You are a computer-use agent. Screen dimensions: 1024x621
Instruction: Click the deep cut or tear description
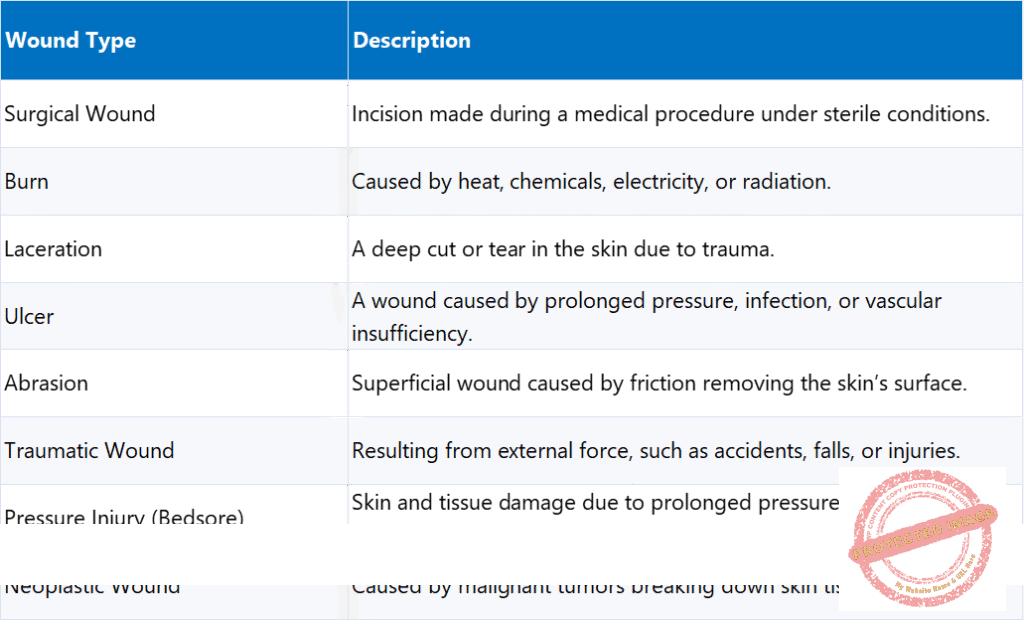point(563,249)
